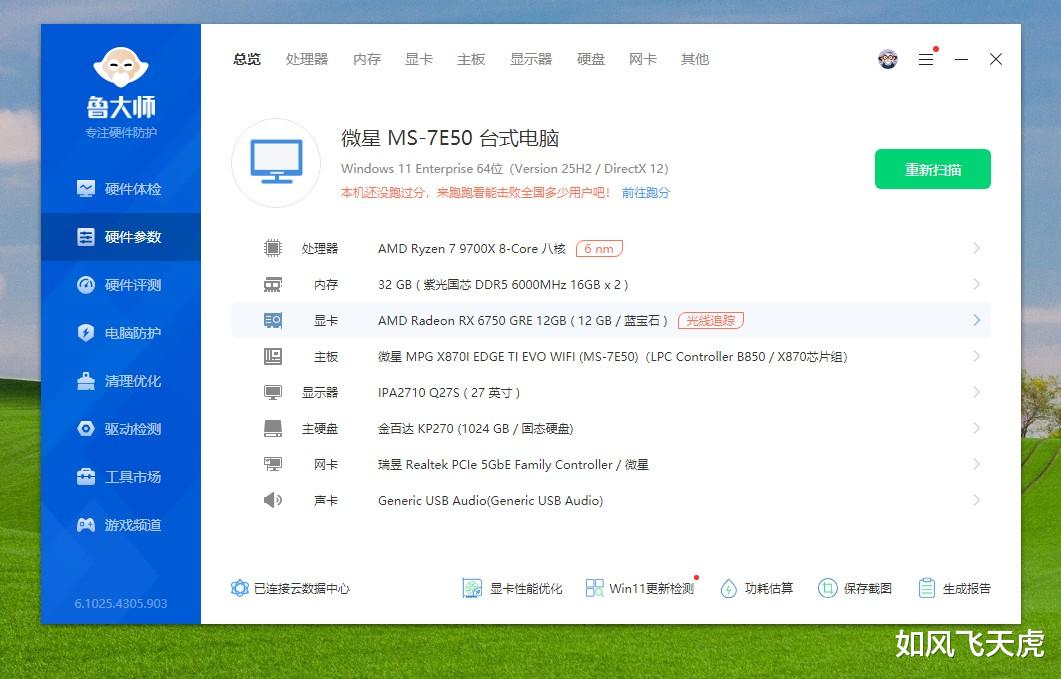Switch to the 其他 tab

695,60
